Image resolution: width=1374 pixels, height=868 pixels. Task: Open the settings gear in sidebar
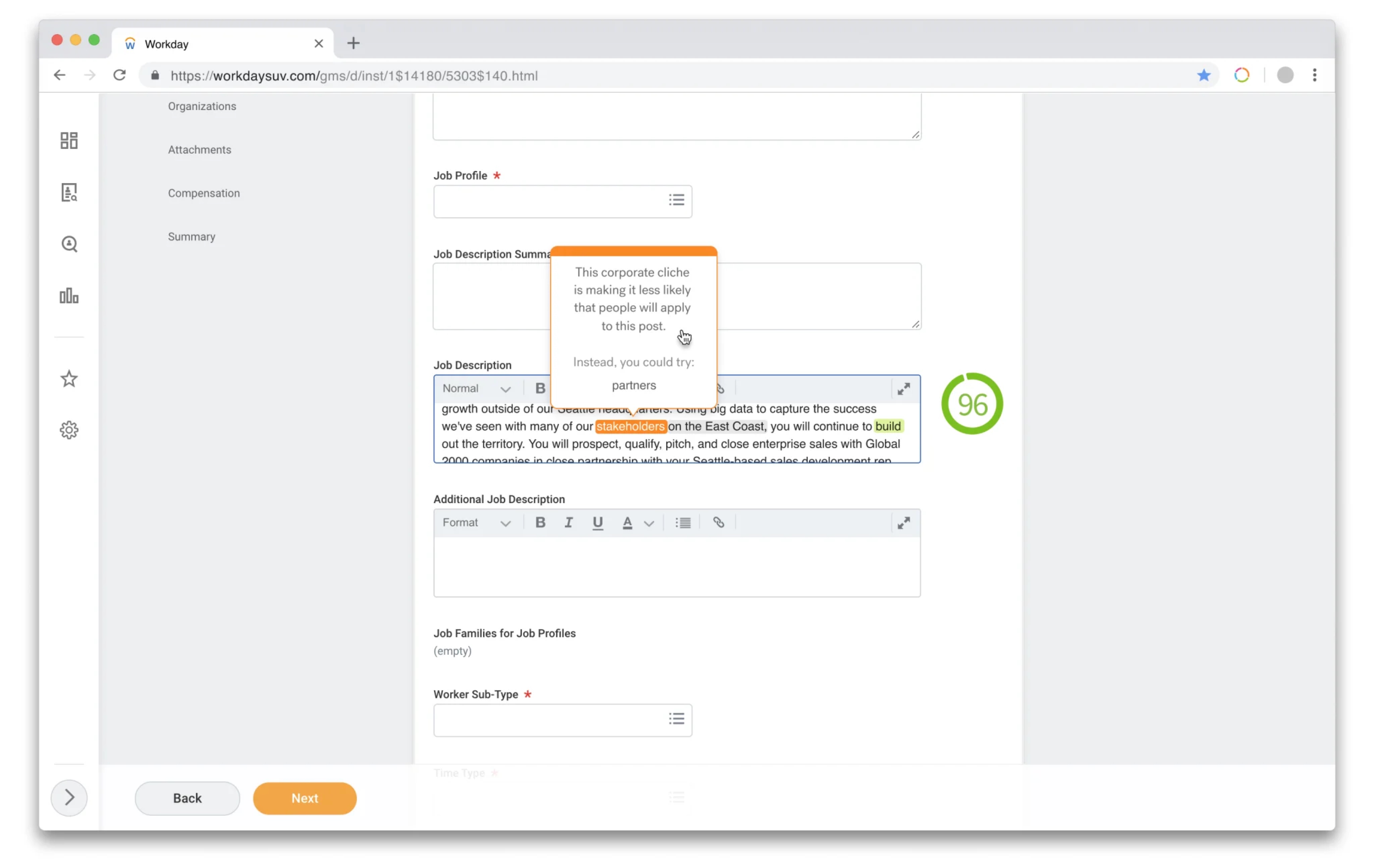point(69,430)
